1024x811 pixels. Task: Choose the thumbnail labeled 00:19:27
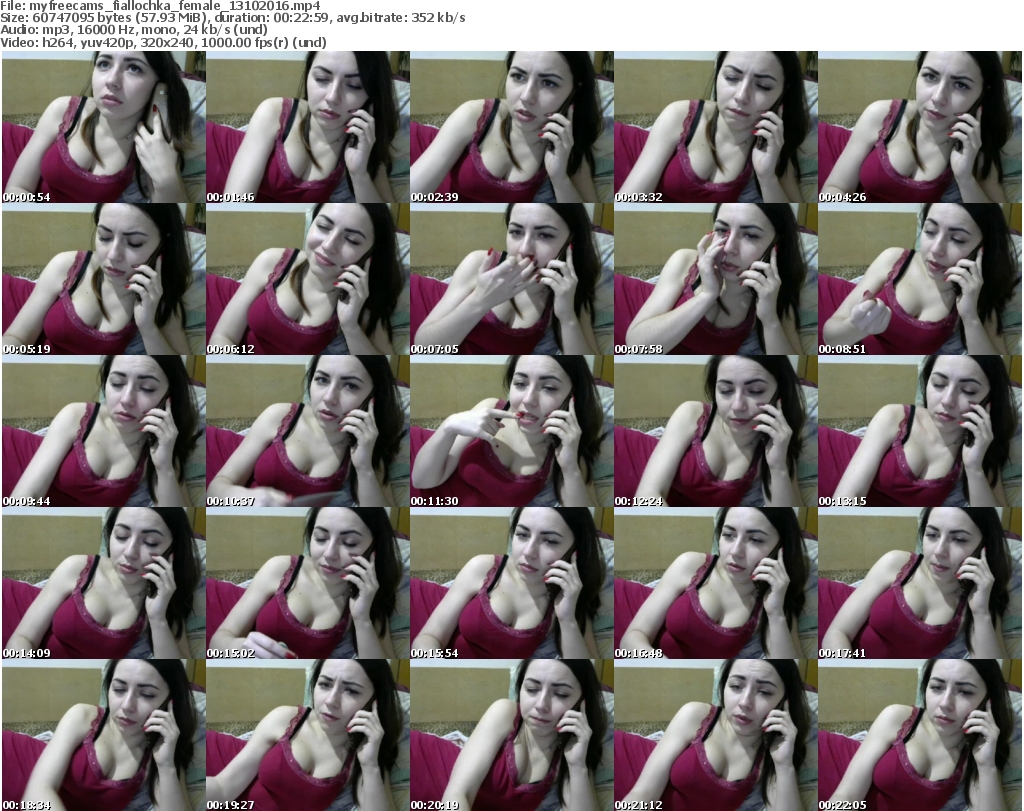point(308,735)
